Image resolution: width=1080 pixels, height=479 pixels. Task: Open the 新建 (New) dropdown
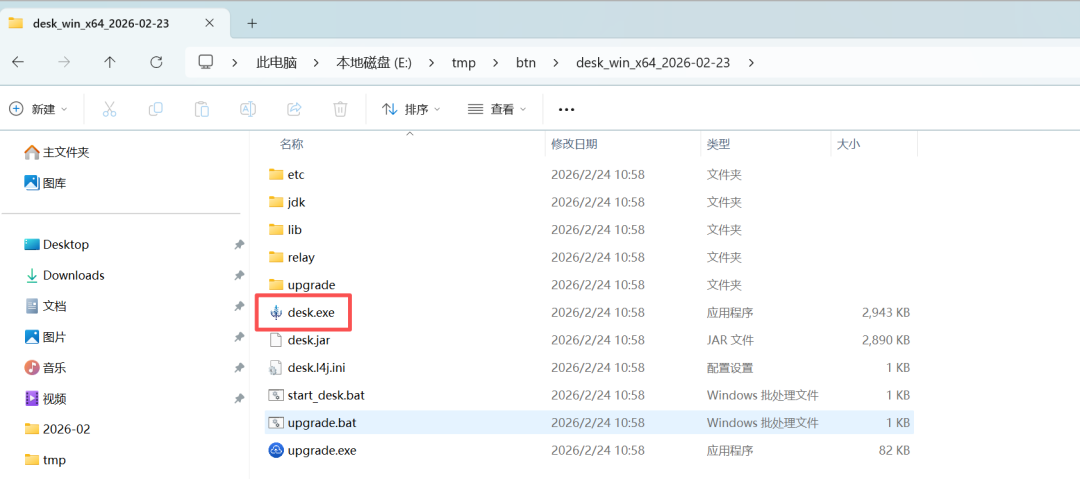[x=39, y=109]
